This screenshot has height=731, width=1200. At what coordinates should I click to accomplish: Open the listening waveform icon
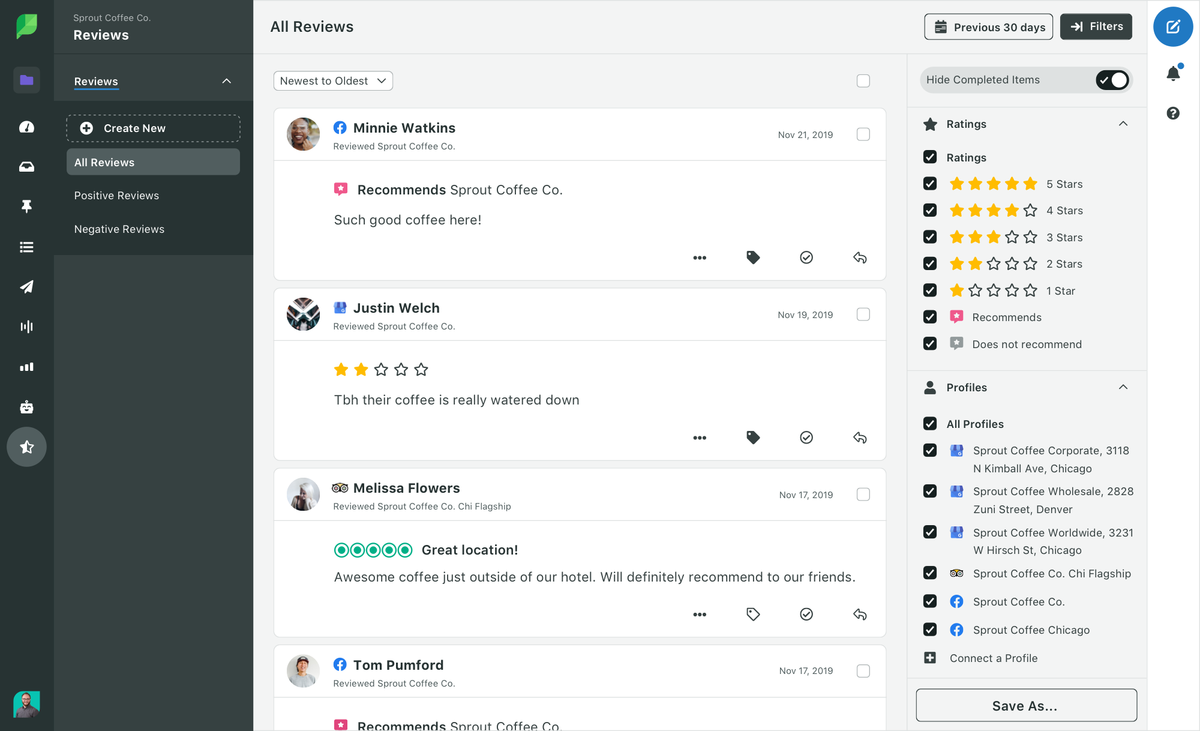coord(27,327)
